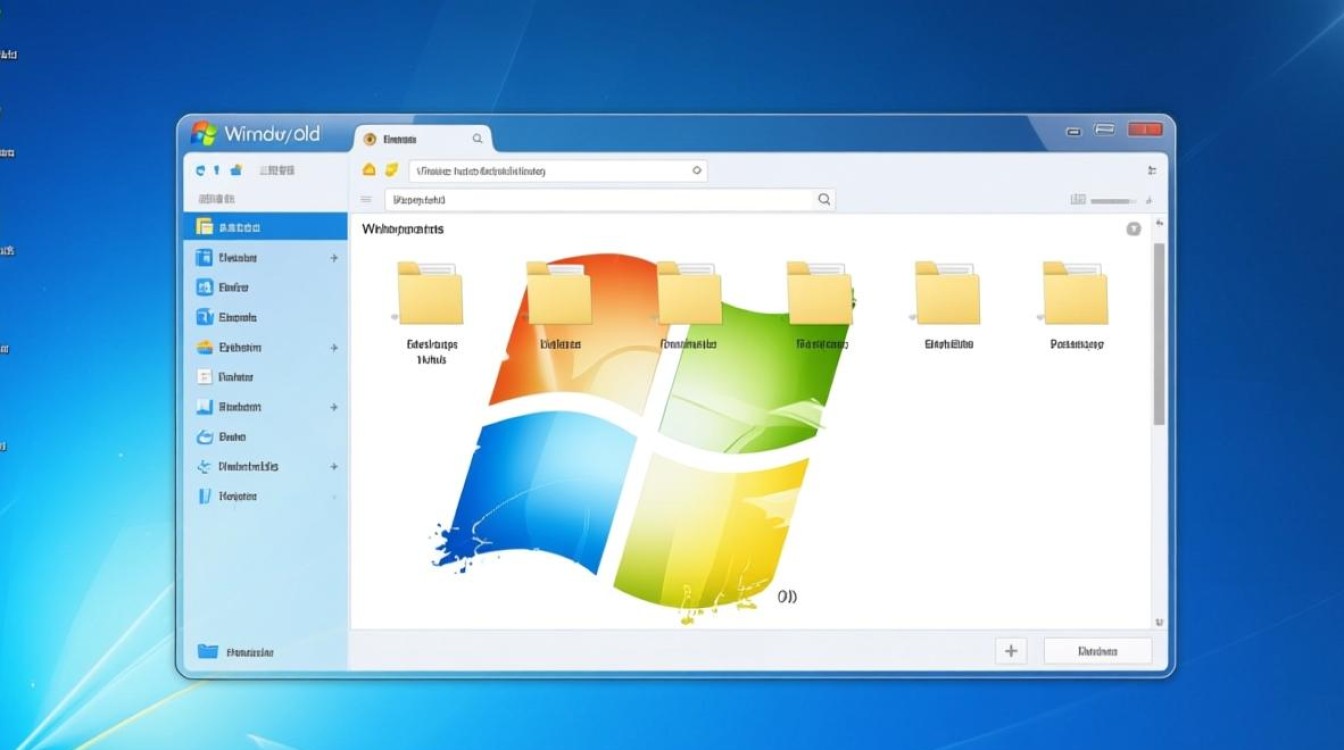Click the folder icon at the bottom of the sidebar
This screenshot has width=1344, height=750.
coord(211,651)
